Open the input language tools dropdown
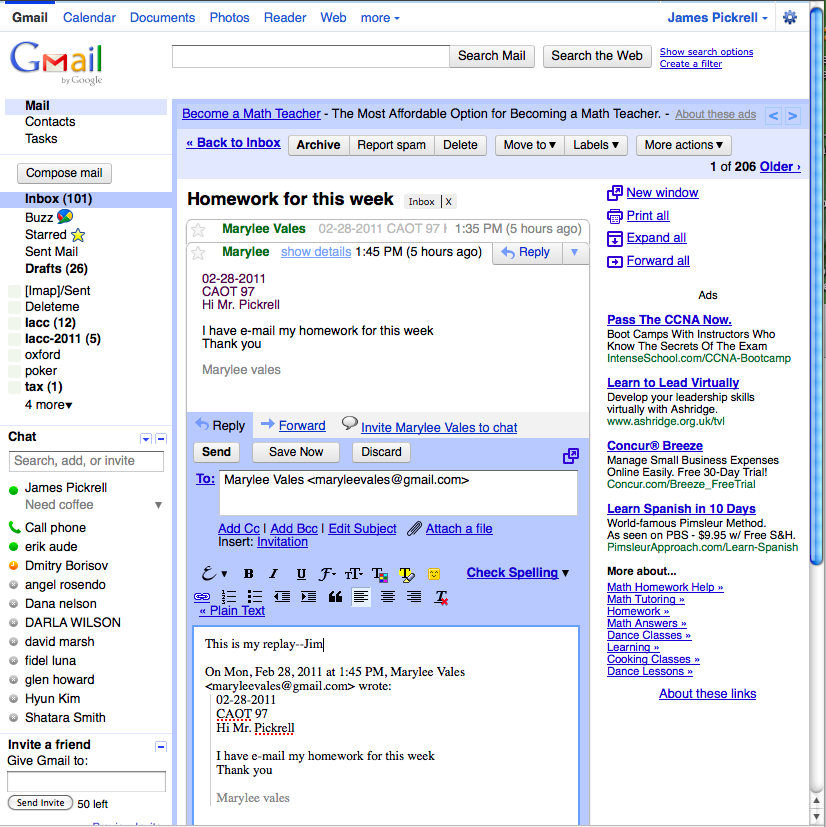The width and height of the screenshot is (826, 827). 214,573
